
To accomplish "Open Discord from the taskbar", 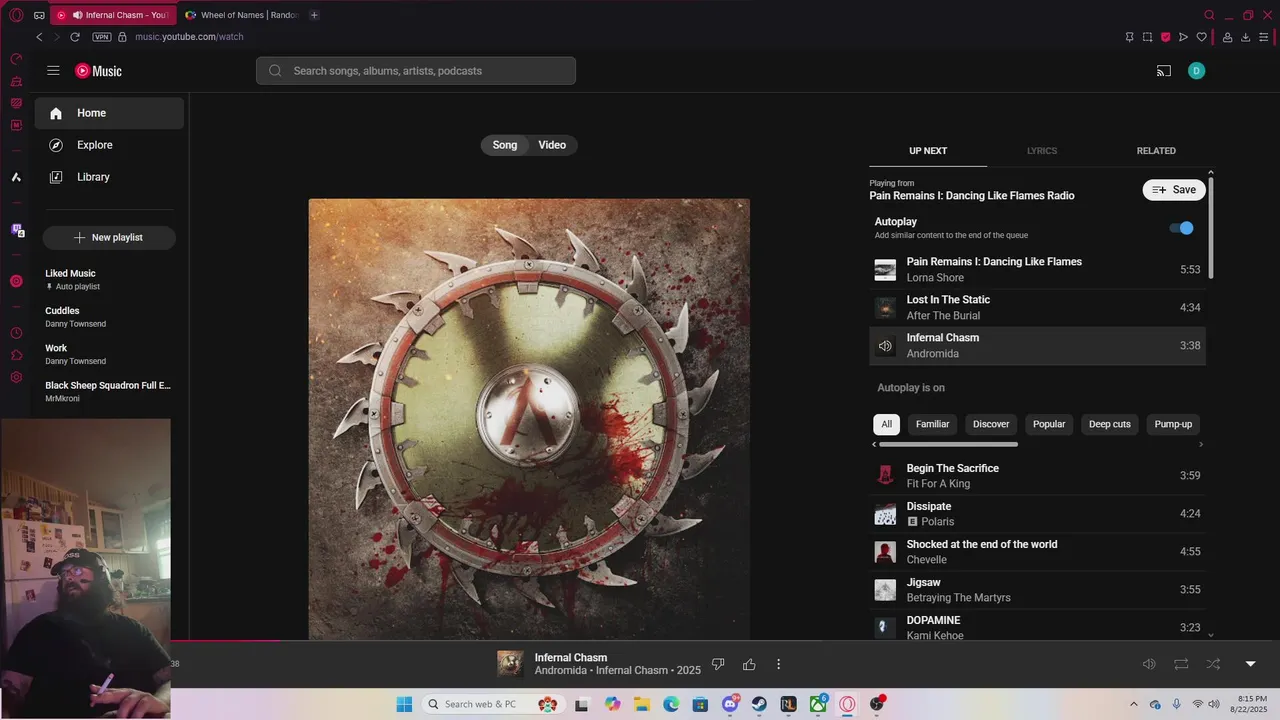I will tap(730, 704).
